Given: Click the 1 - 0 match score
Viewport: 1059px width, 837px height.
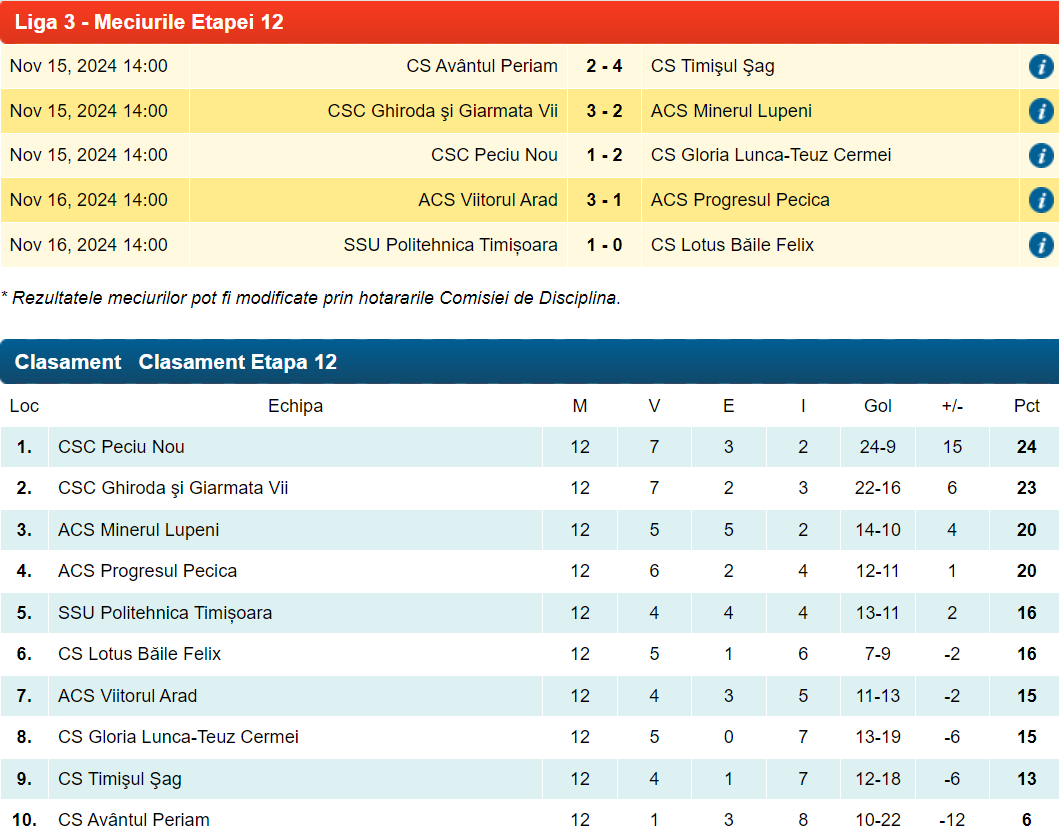Looking at the screenshot, I should (604, 245).
